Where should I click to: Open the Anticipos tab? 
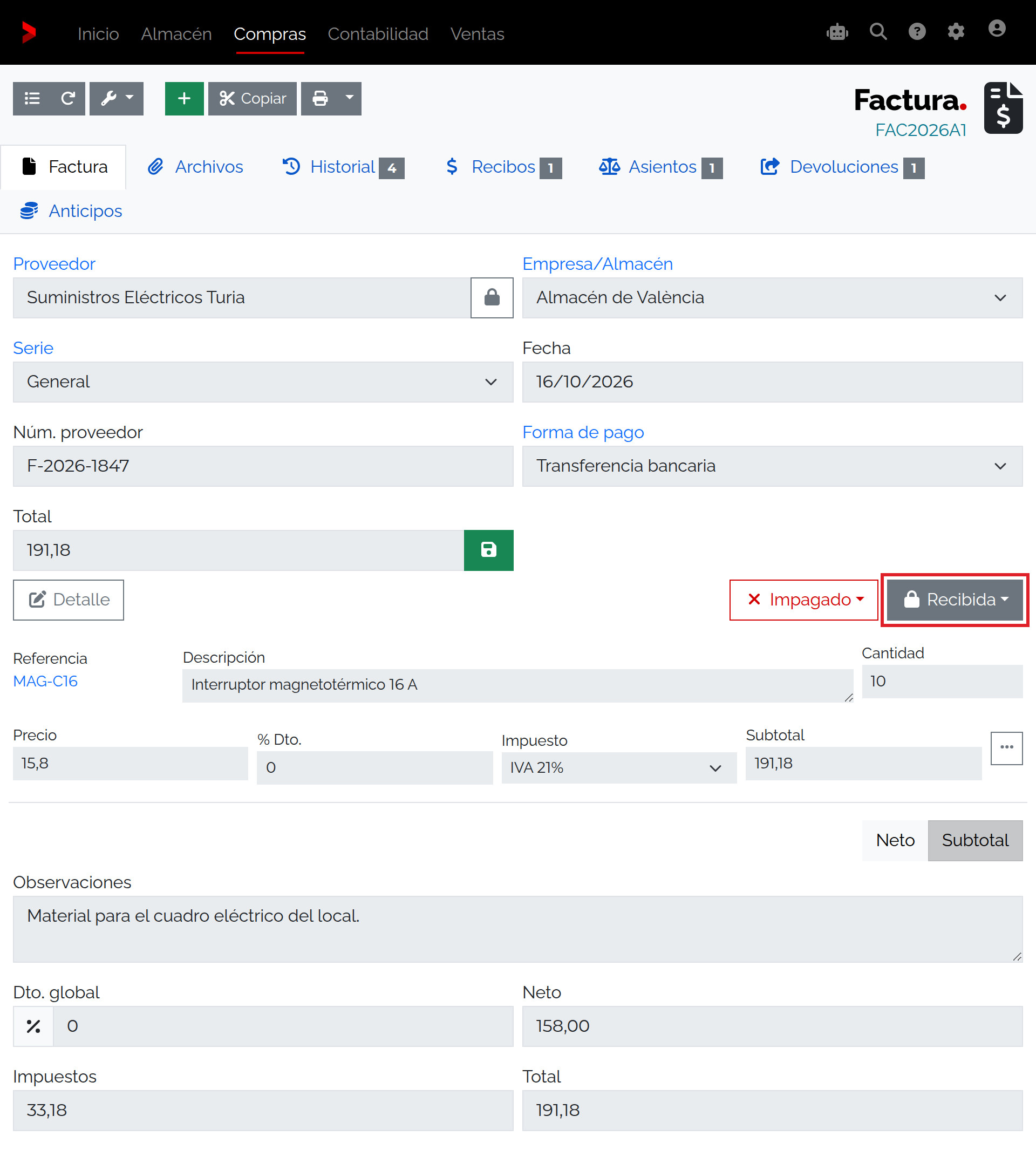[71, 210]
